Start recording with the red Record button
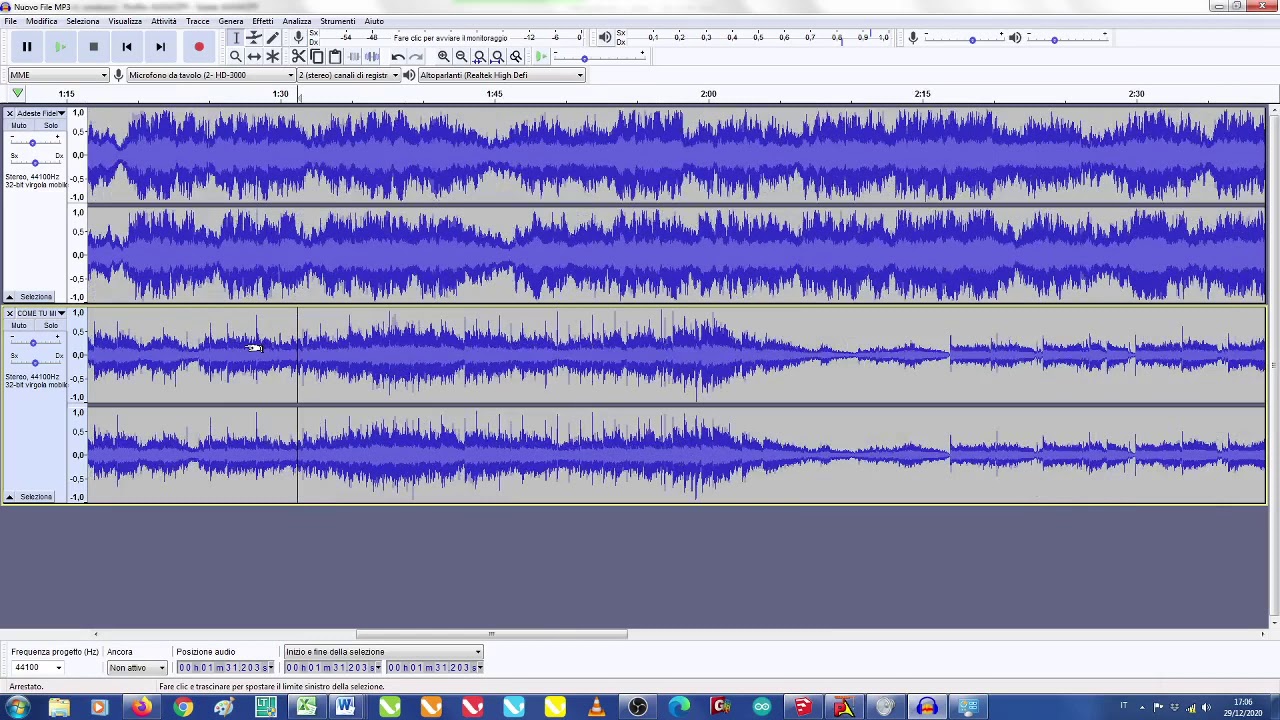The height and width of the screenshot is (720, 1280). pos(199,47)
